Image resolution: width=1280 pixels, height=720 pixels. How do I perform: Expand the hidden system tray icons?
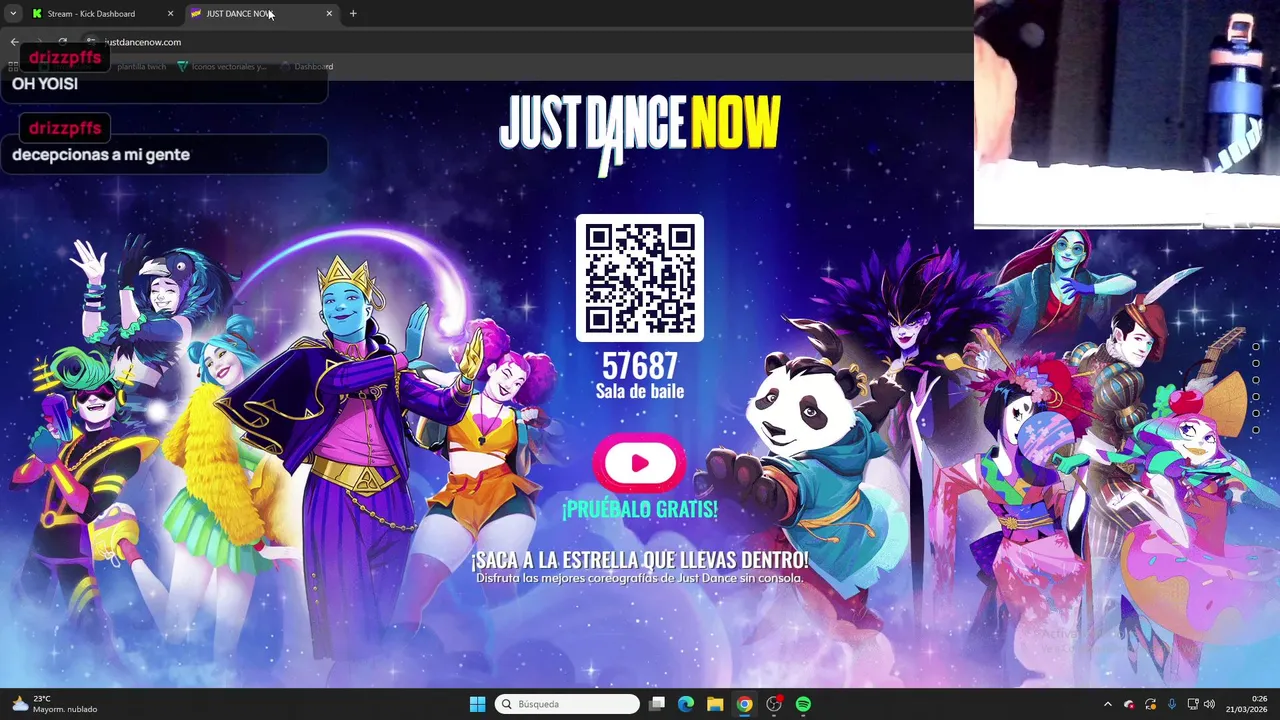click(1107, 704)
